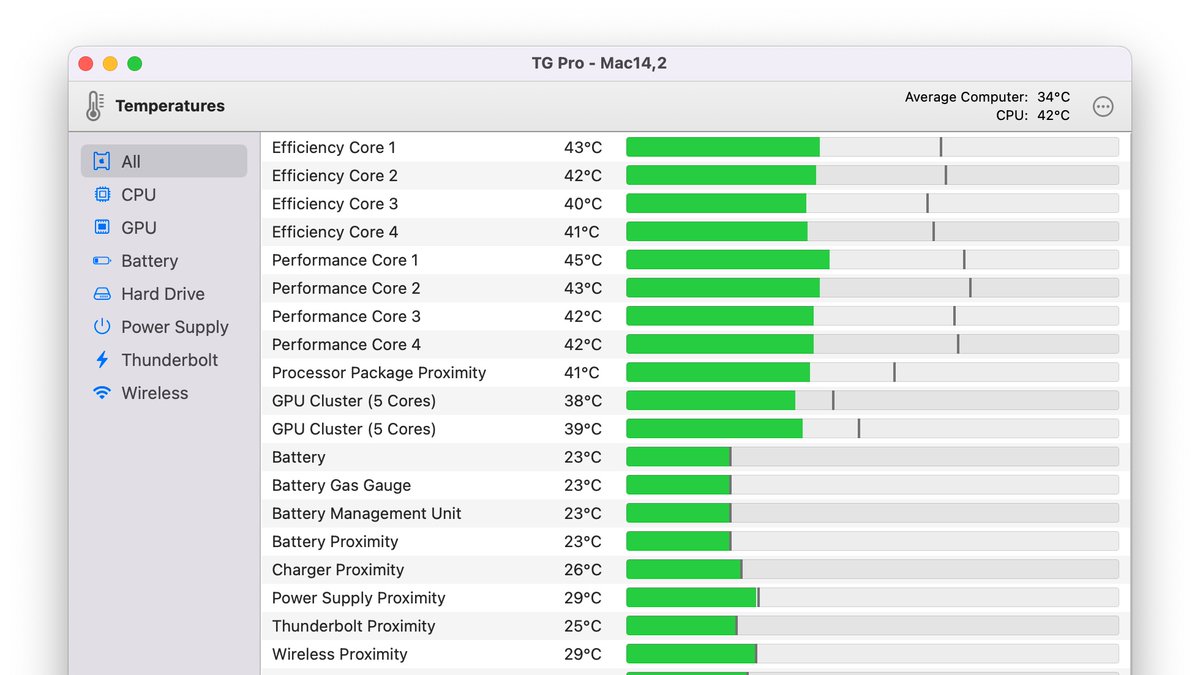The image size is (1200, 675).
Task: Select the Performance Core 3 row label
Action: coord(346,316)
